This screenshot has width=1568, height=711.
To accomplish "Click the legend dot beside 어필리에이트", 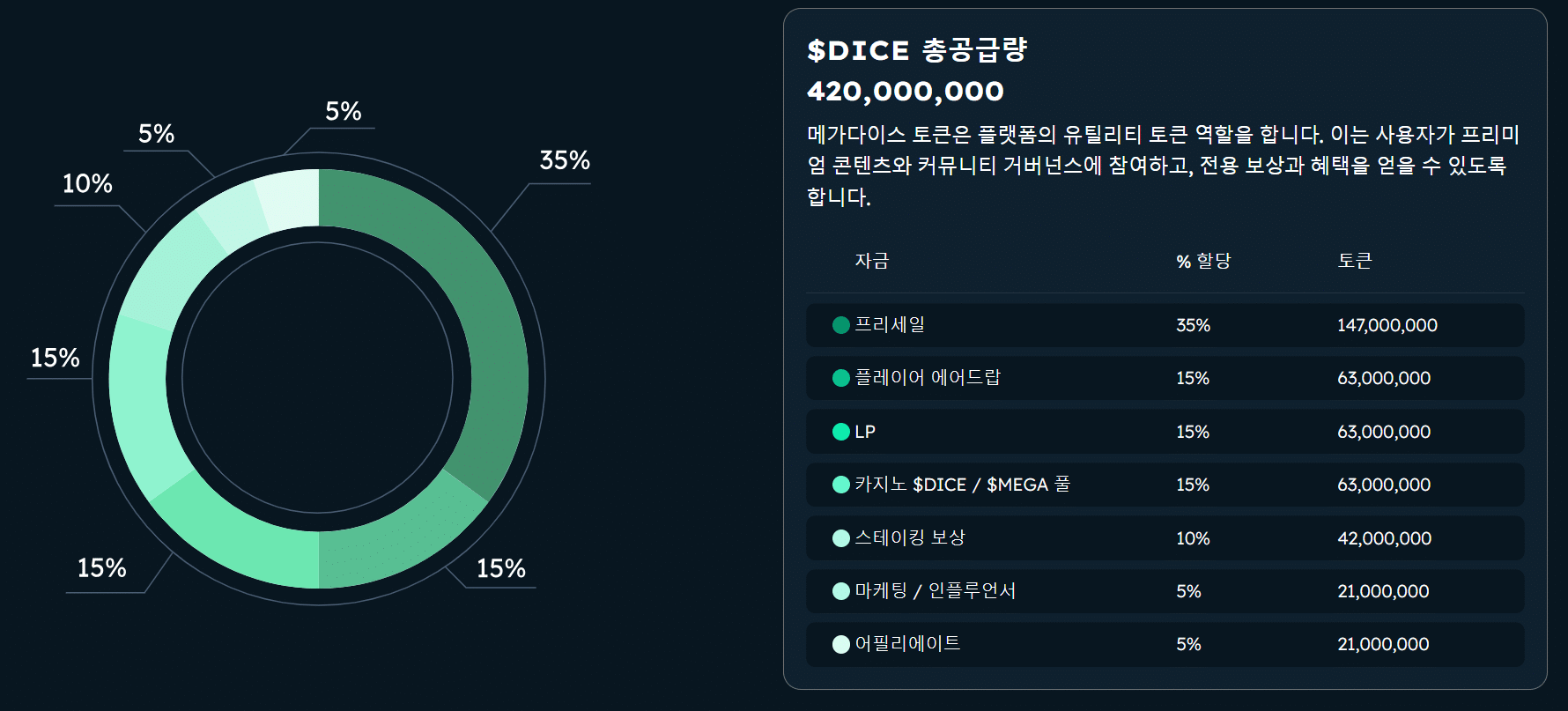I will 841,644.
